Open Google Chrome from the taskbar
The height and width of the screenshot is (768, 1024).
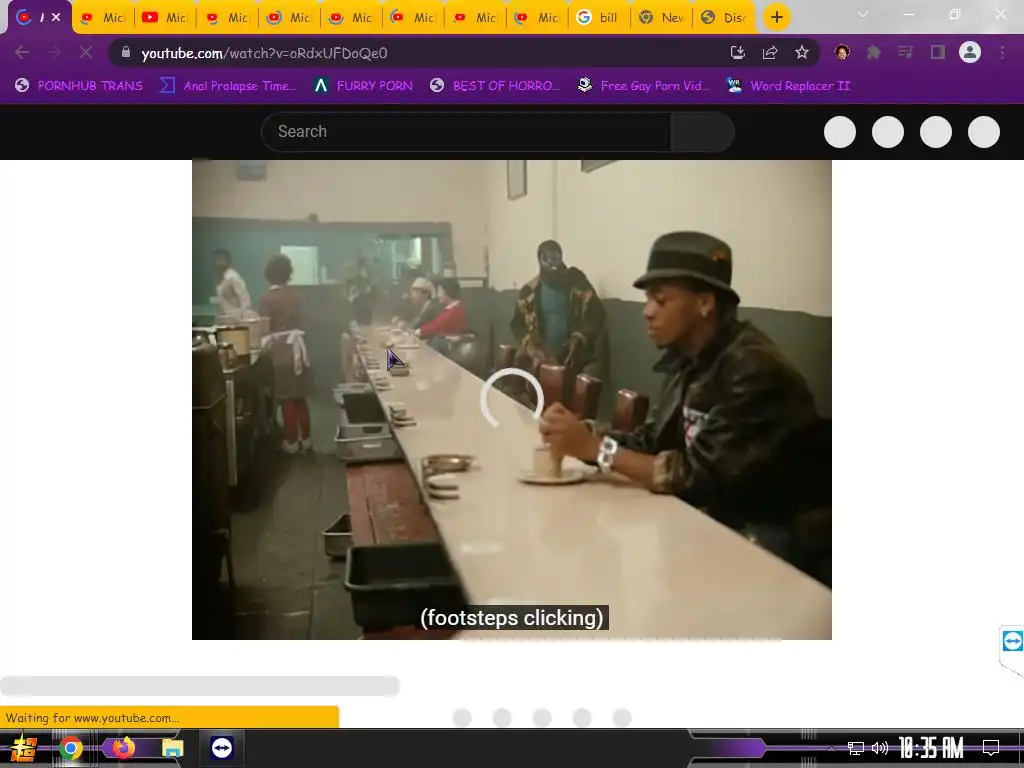[71, 748]
